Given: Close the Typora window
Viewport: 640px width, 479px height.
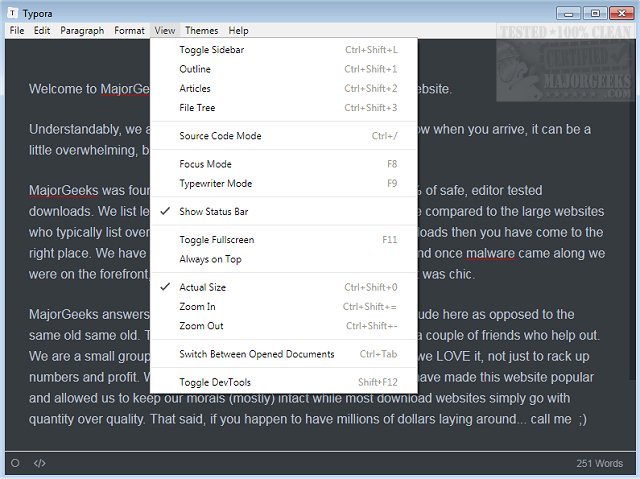Looking at the screenshot, I should click(621, 13).
